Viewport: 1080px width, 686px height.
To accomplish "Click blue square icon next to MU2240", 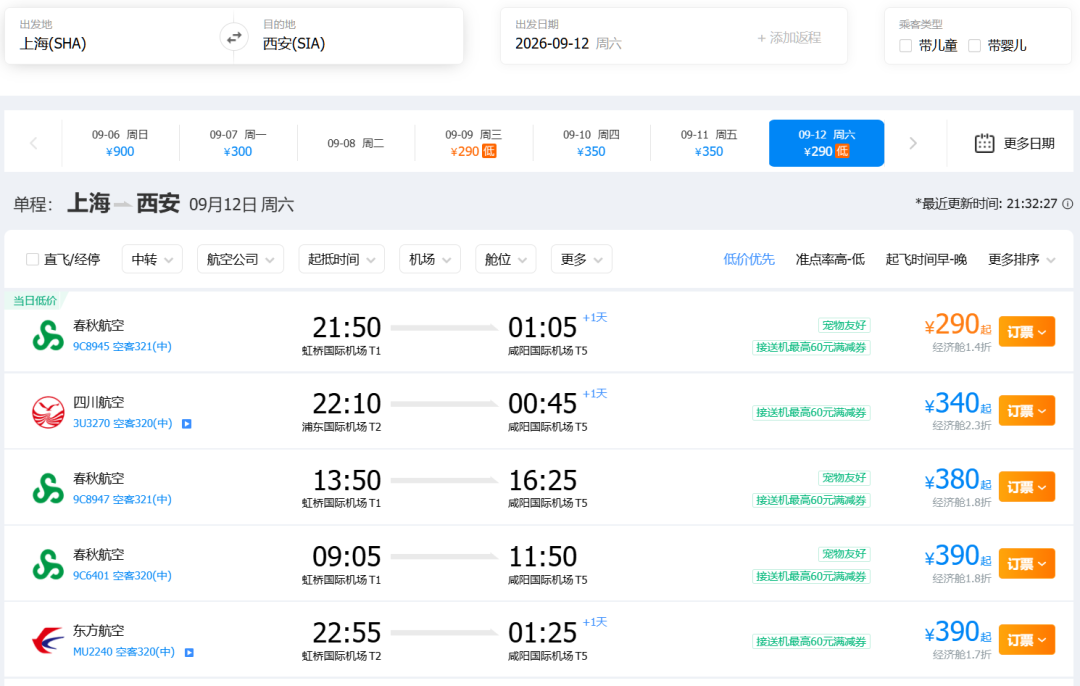I will tap(189, 652).
